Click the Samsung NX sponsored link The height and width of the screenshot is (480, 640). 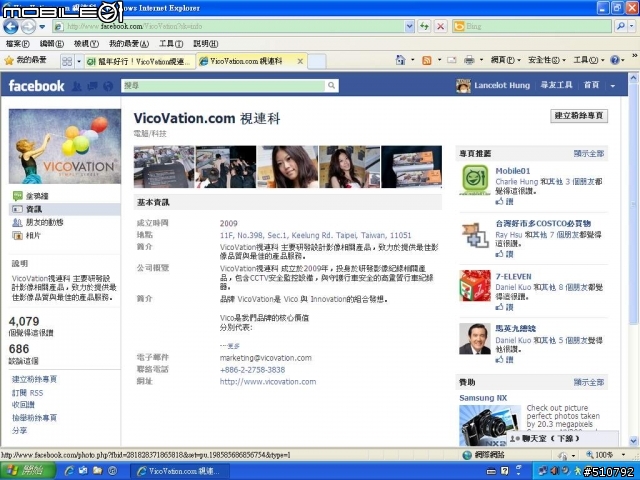tap(483, 398)
